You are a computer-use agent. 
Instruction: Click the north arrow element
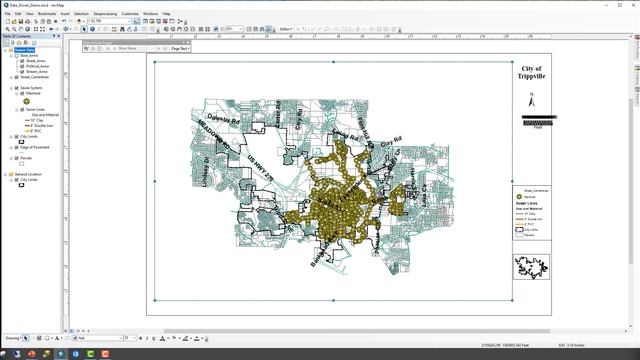click(531, 100)
